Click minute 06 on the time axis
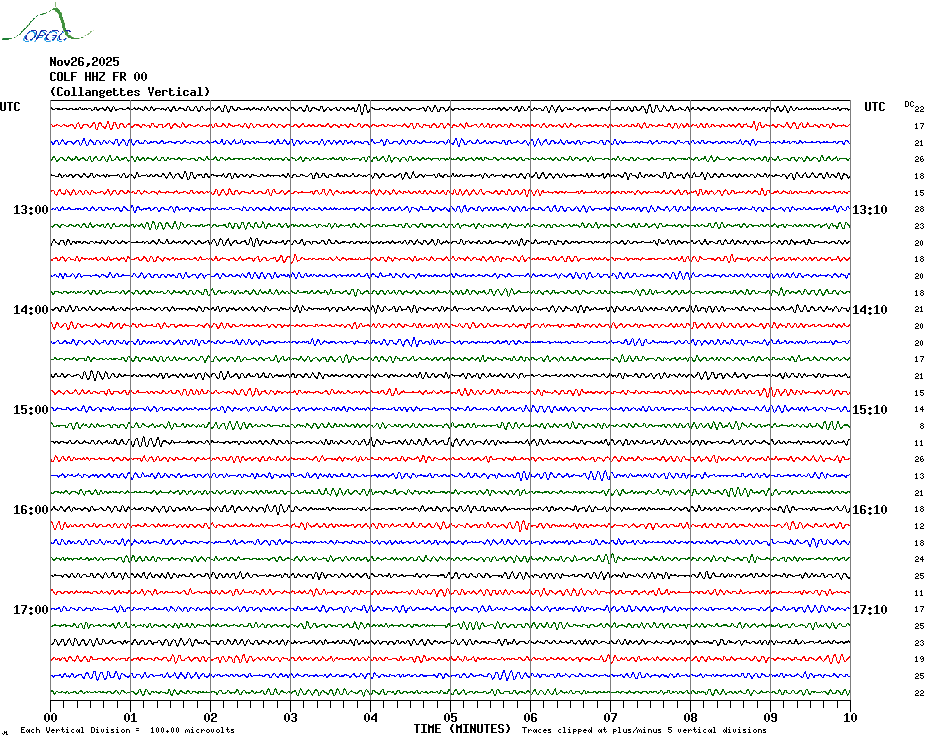 pyautogui.click(x=531, y=717)
